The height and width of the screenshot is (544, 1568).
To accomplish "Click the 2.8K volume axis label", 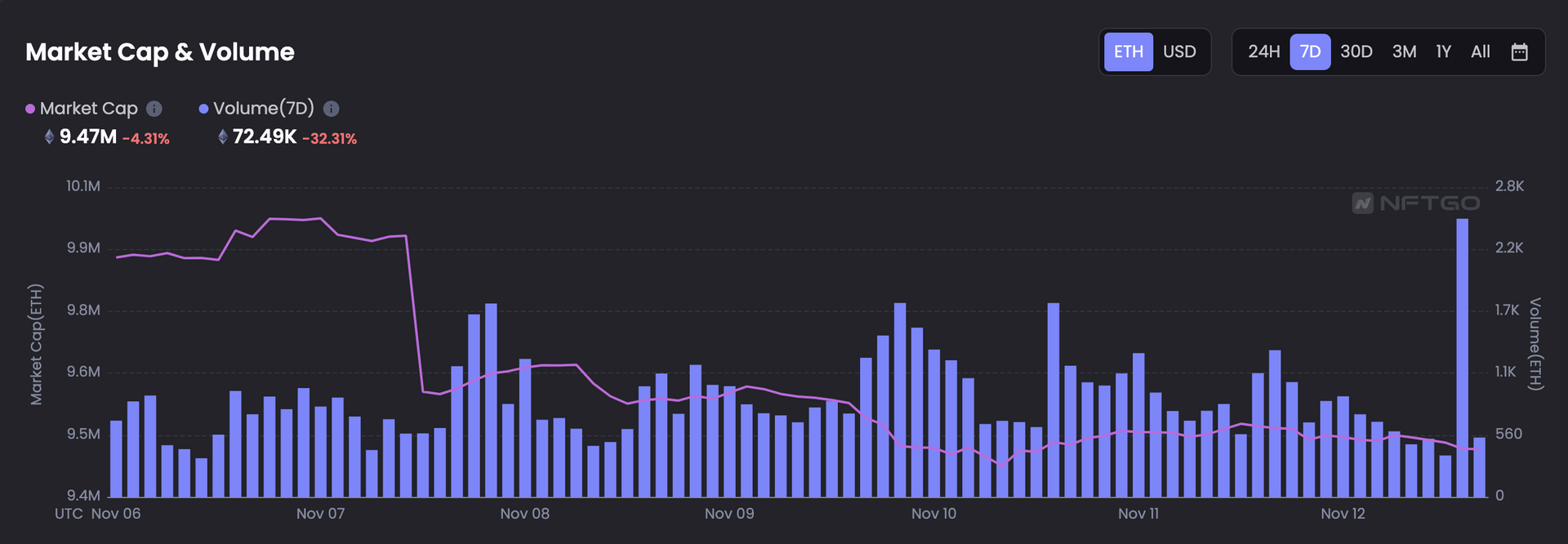I will point(1509,186).
